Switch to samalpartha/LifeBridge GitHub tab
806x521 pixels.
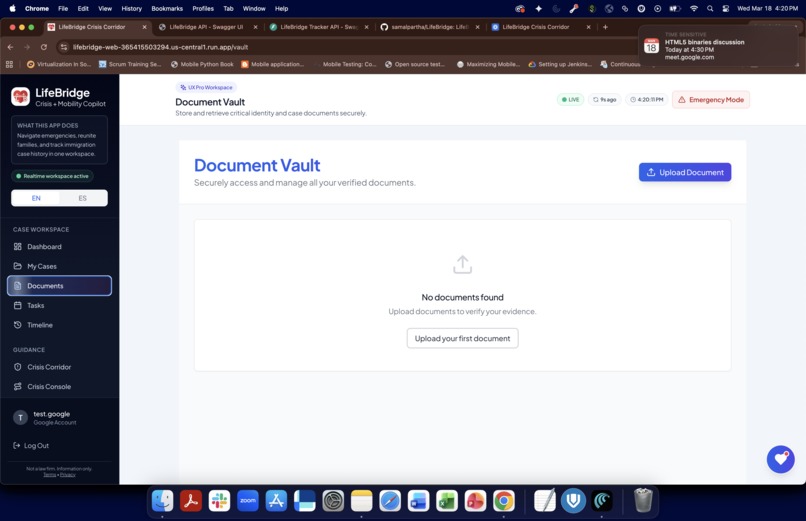tap(429, 27)
